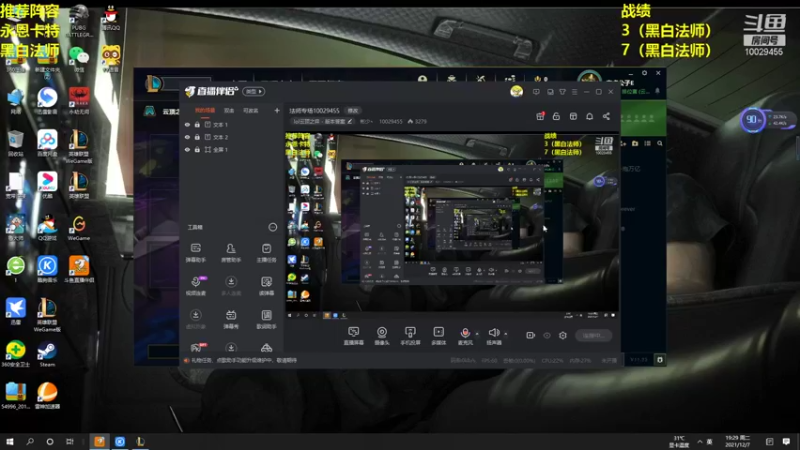
Task: Open the 读弹幕 tool
Action: click(266, 286)
